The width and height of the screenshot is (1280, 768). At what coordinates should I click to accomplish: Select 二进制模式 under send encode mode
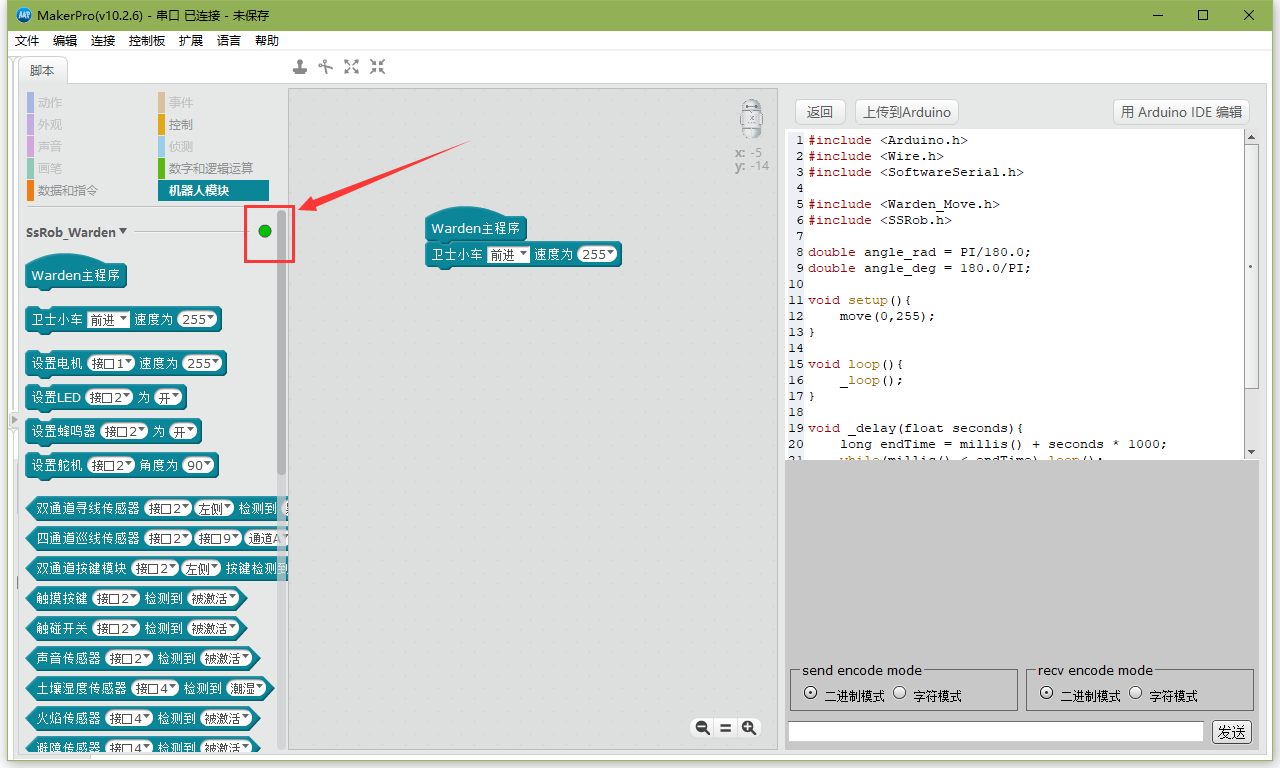point(811,693)
